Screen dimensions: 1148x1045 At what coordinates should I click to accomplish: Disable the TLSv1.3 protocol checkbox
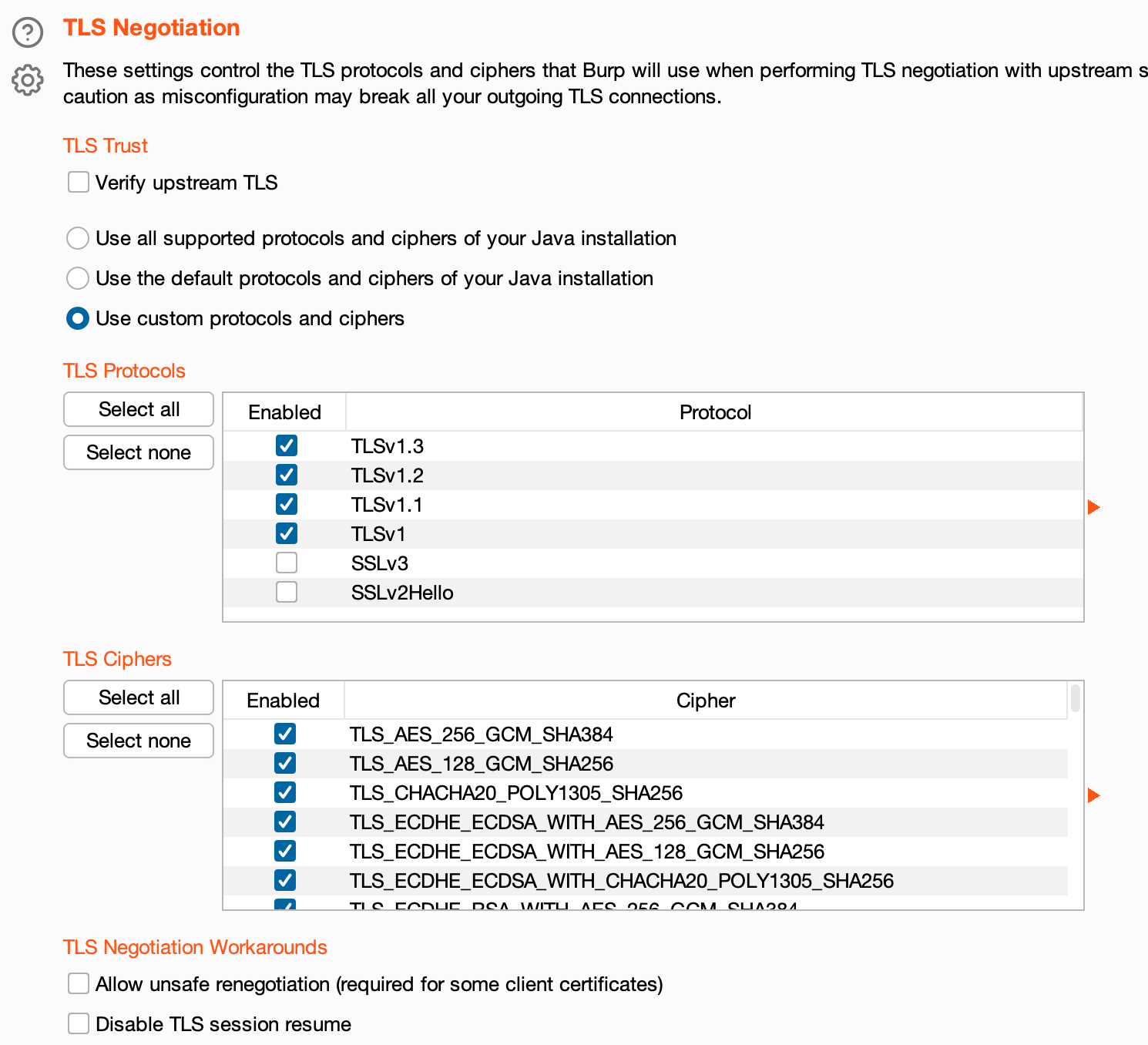287,446
